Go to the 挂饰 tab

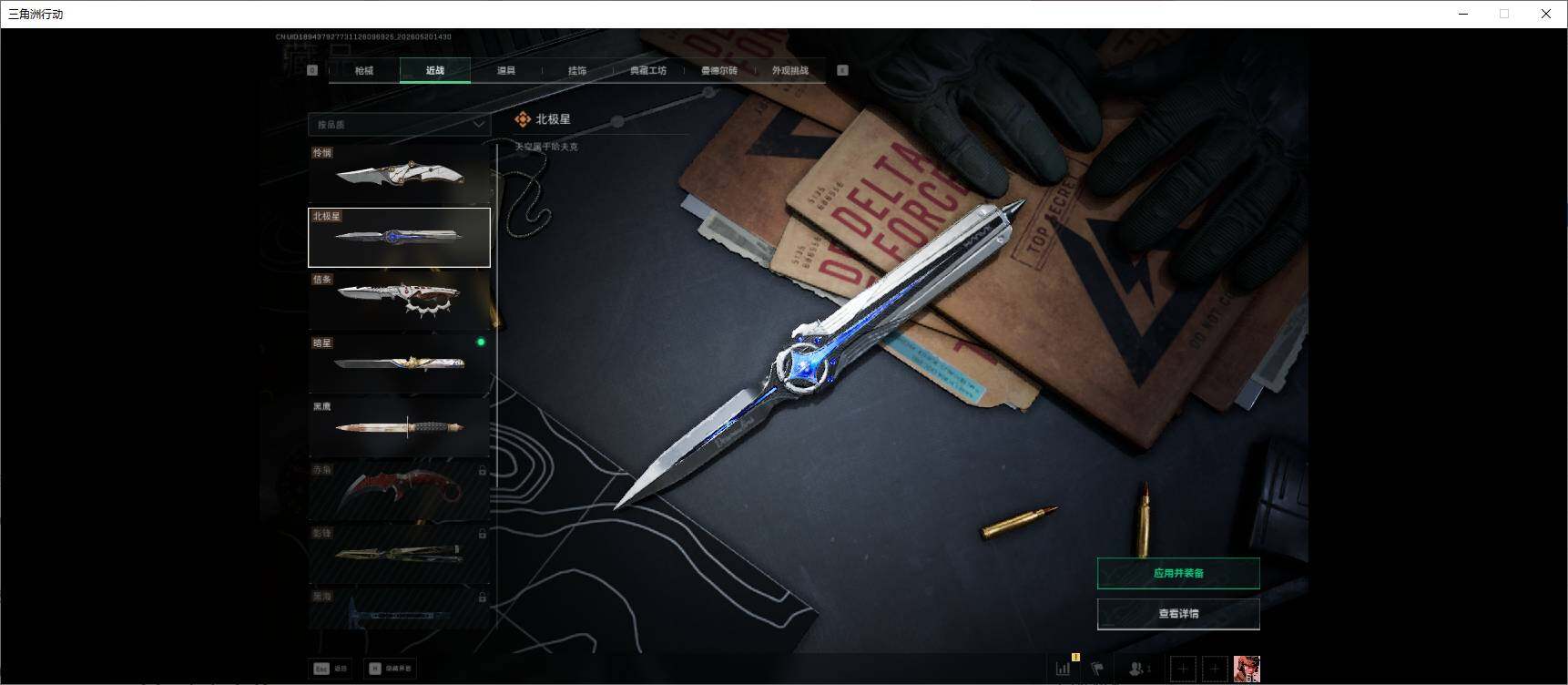tap(577, 70)
